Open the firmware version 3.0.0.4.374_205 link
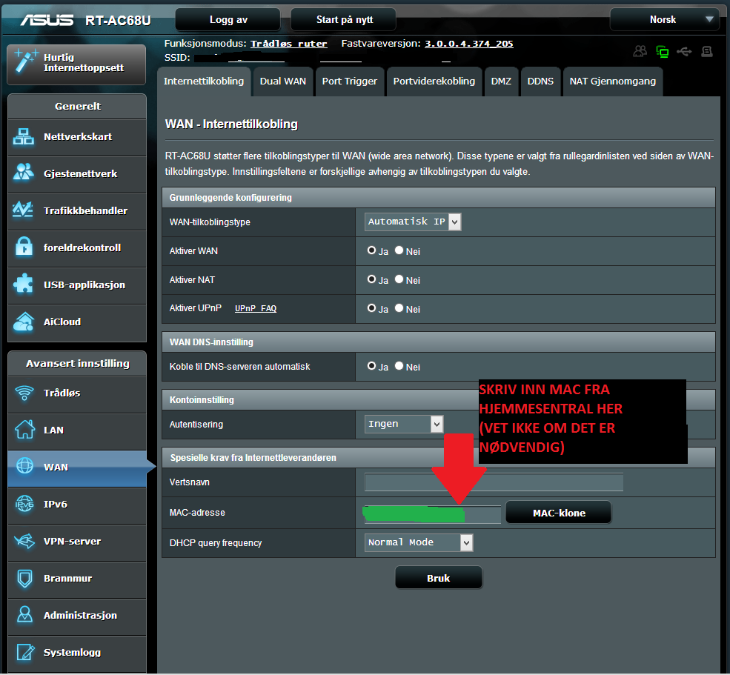 (x=469, y=44)
